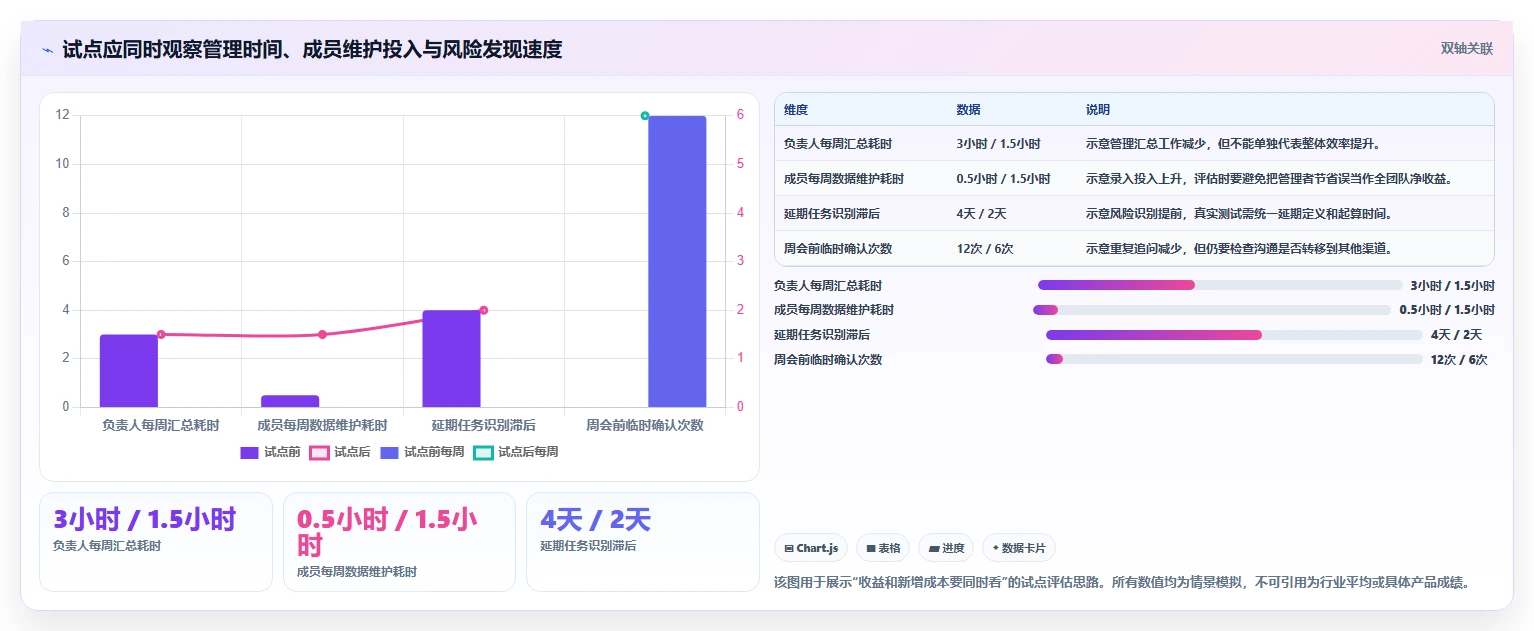
Task: Click the table value 12次 / 6次
Action: coord(985,248)
